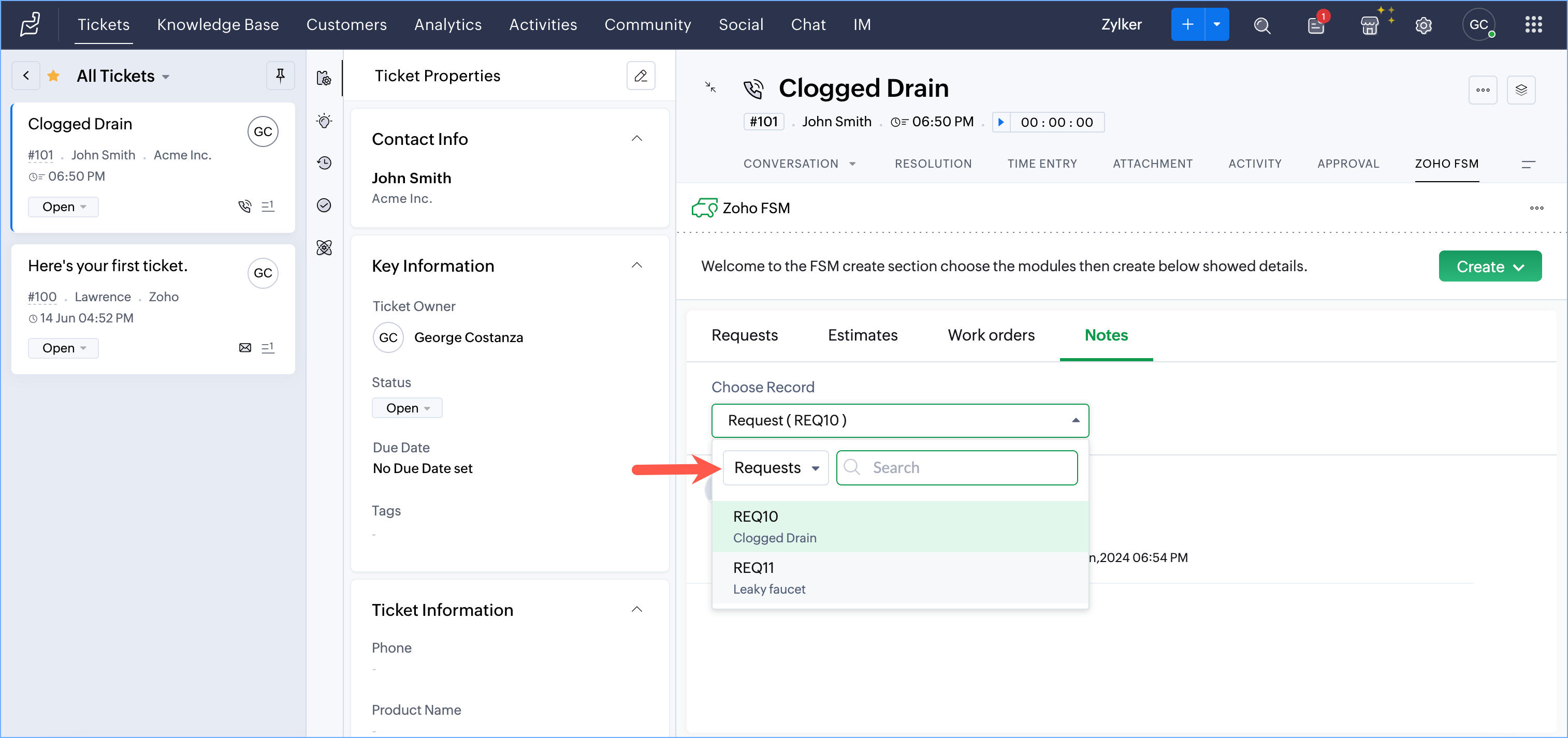Open the Status dropdown in Key Information
The image size is (1568, 738).
406,408
